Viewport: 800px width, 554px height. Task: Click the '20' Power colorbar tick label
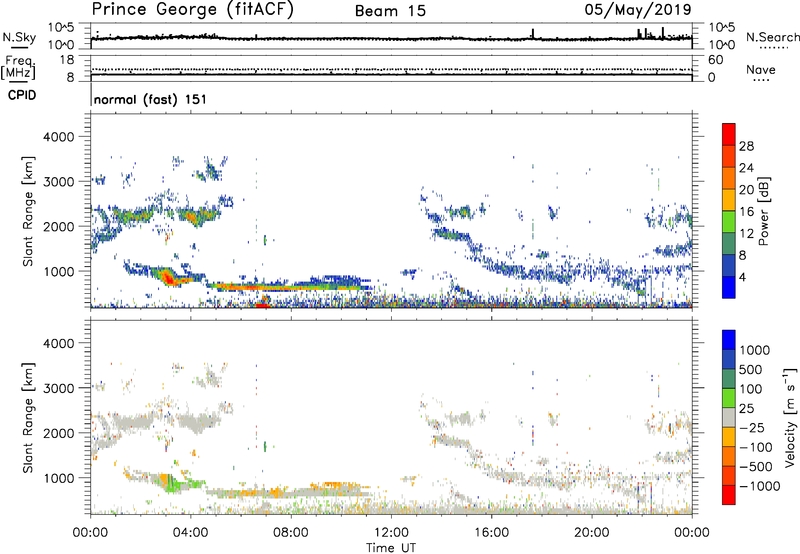(746, 190)
